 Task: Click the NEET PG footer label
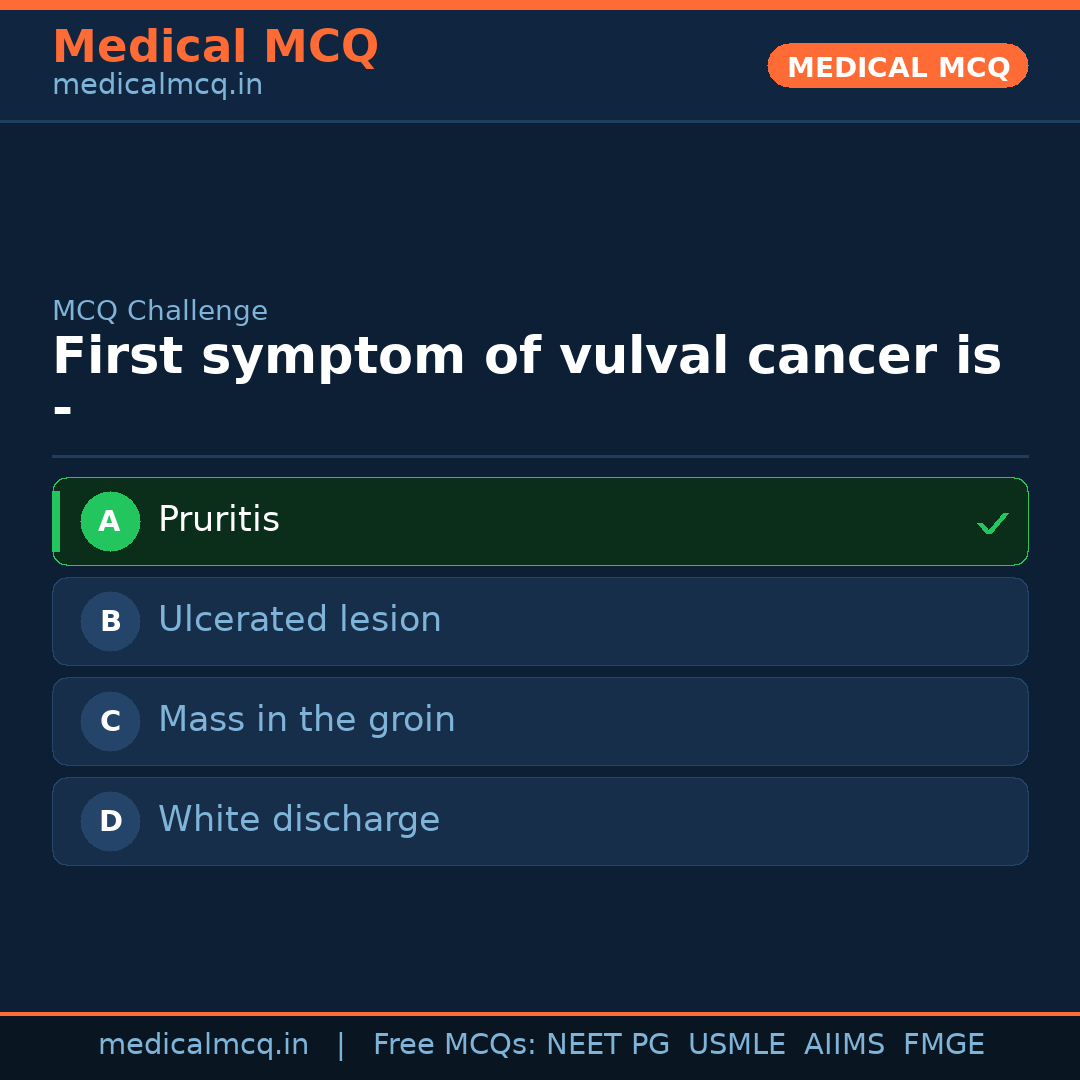tap(607, 1044)
